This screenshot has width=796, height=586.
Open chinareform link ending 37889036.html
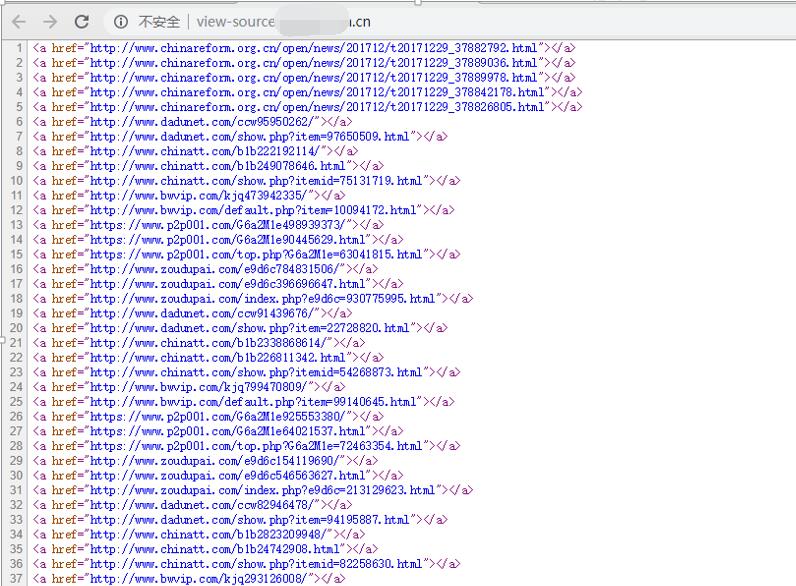313,63
